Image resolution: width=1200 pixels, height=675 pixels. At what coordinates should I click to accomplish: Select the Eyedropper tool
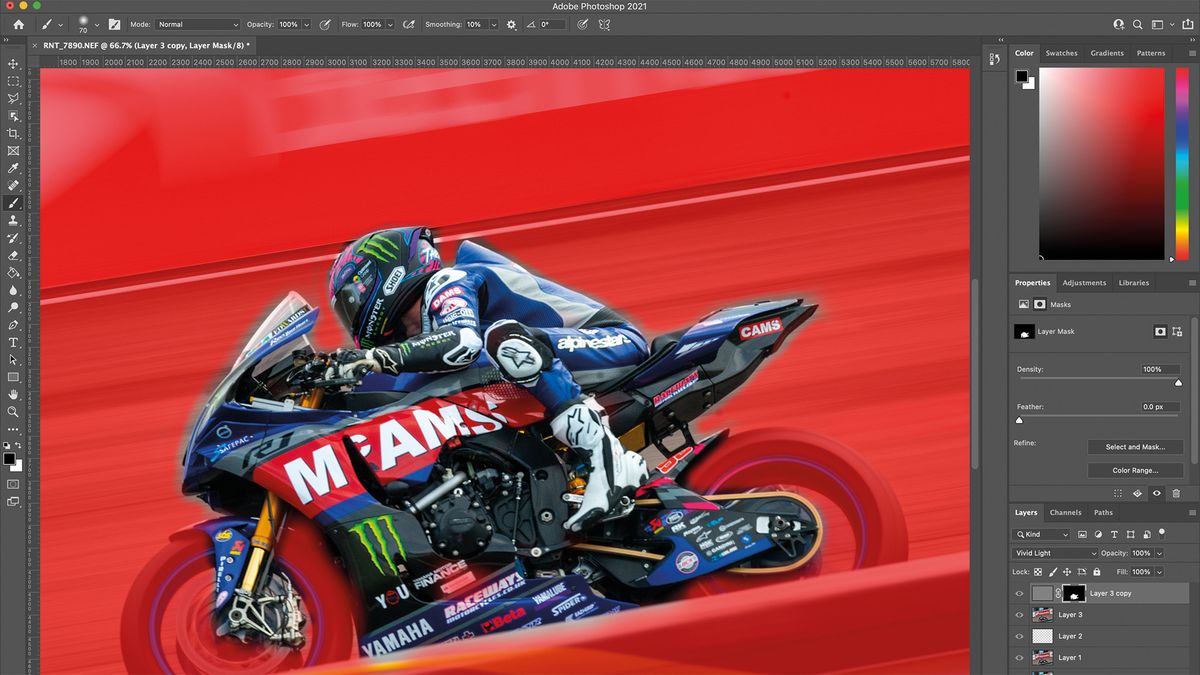tap(13, 168)
